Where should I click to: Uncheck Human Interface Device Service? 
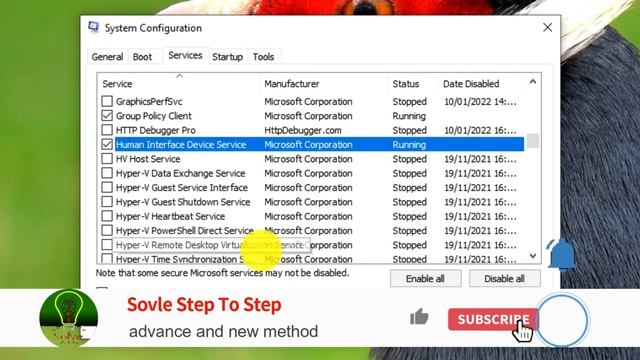(107, 144)
